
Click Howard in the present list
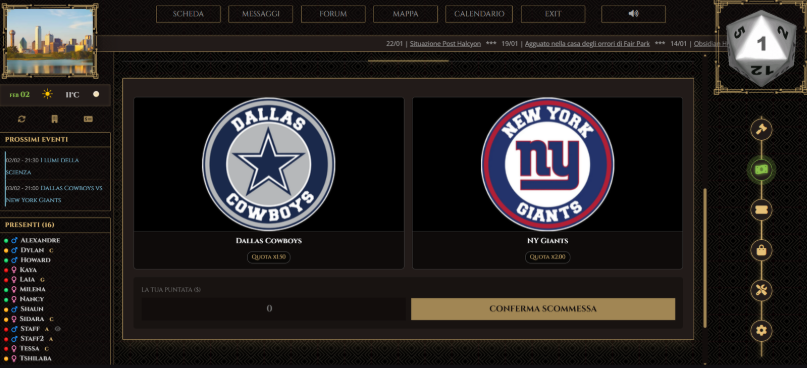tap(35, 260)
